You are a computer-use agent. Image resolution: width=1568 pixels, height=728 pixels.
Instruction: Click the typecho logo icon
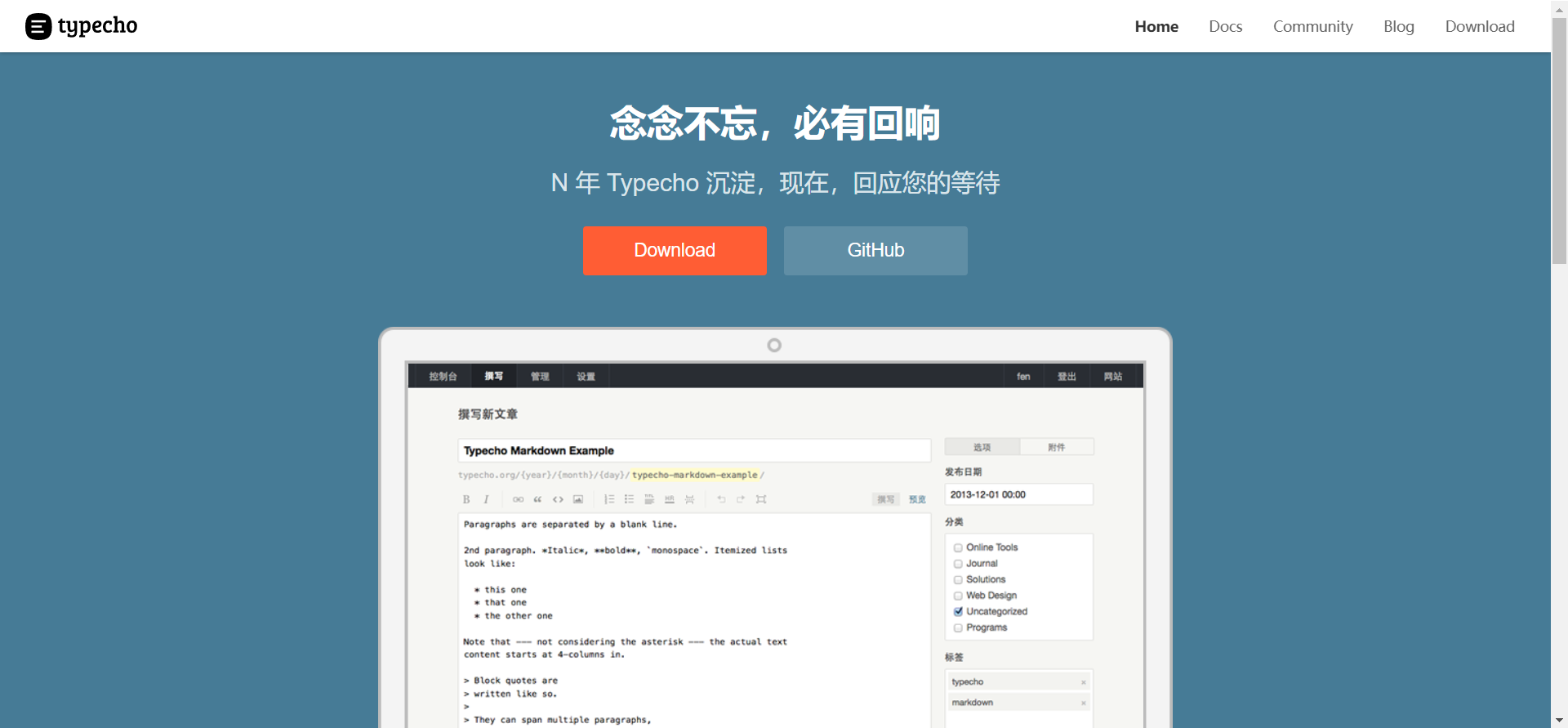[x=38, y=26]
